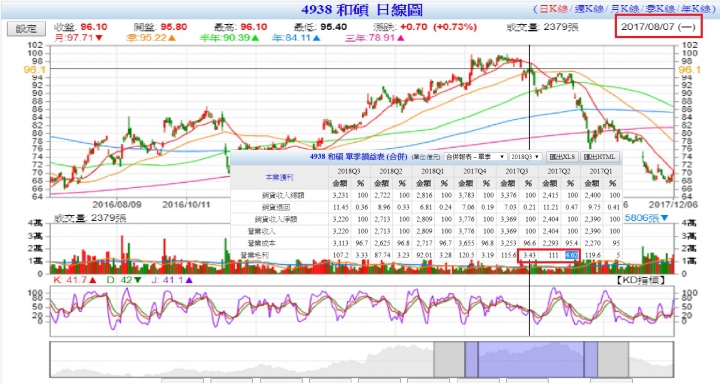Select the 2017Q3 column header
This screenshot has width=720, height=385.
click(517, 171)
